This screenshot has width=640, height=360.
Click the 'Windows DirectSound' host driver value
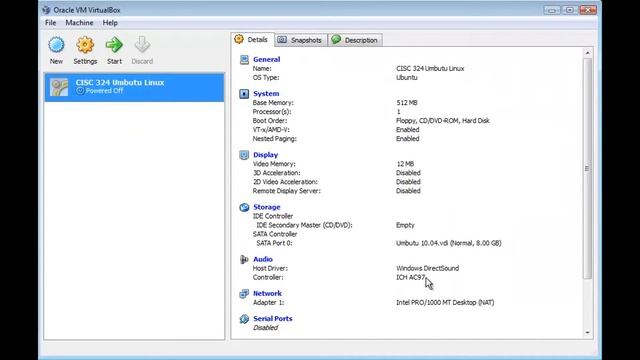click(x=427, y=269)
